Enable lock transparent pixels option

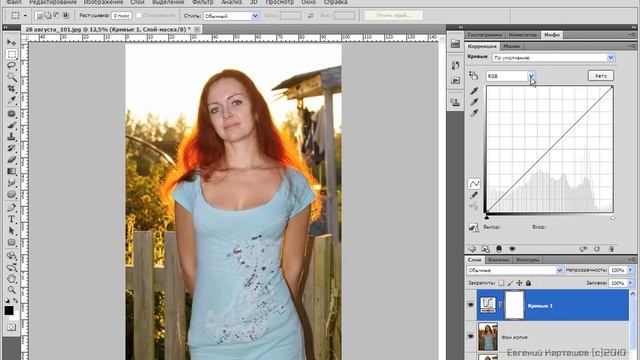501,283
